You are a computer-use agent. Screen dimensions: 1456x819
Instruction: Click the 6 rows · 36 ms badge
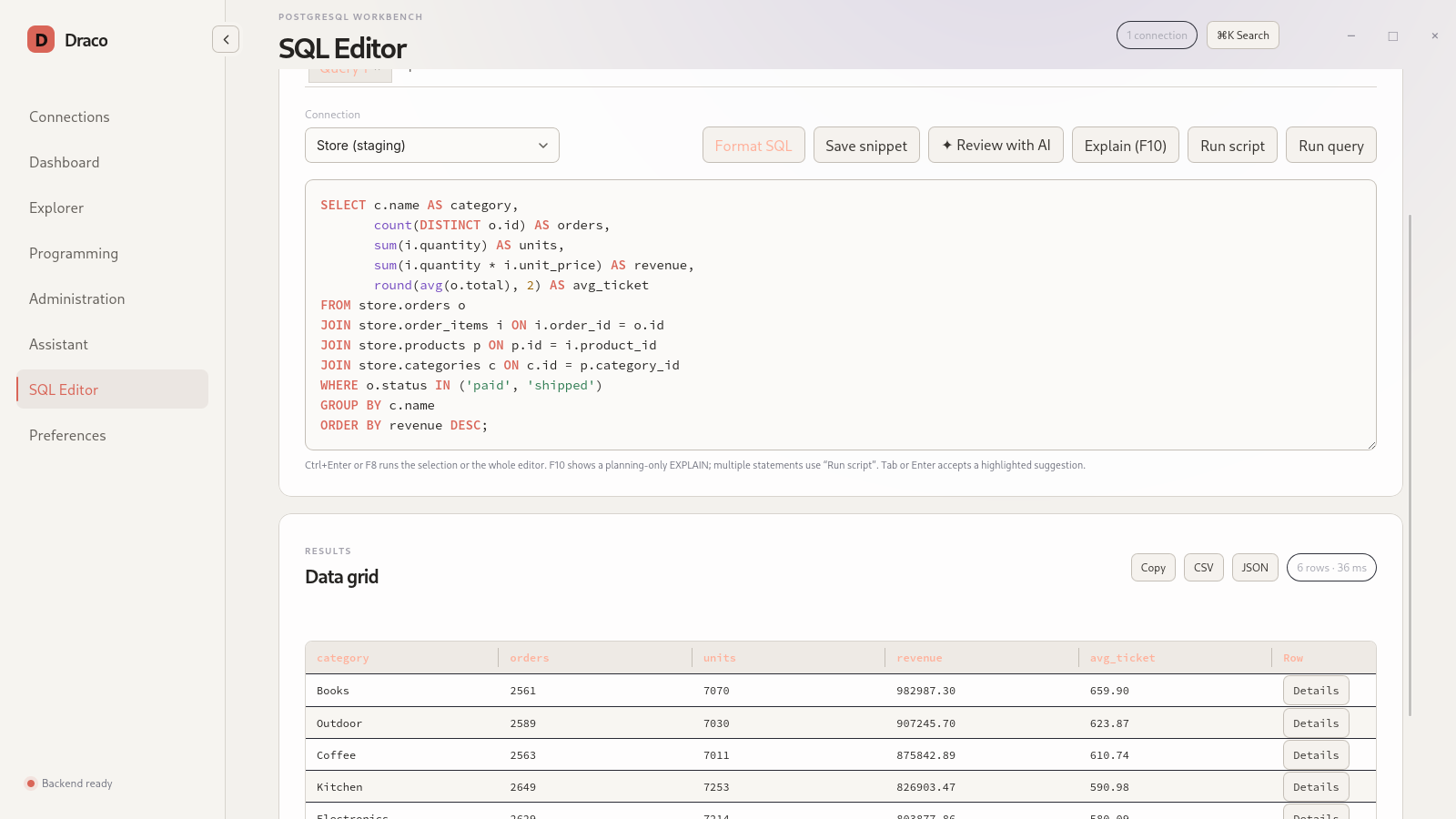[x=1331, y=568]
